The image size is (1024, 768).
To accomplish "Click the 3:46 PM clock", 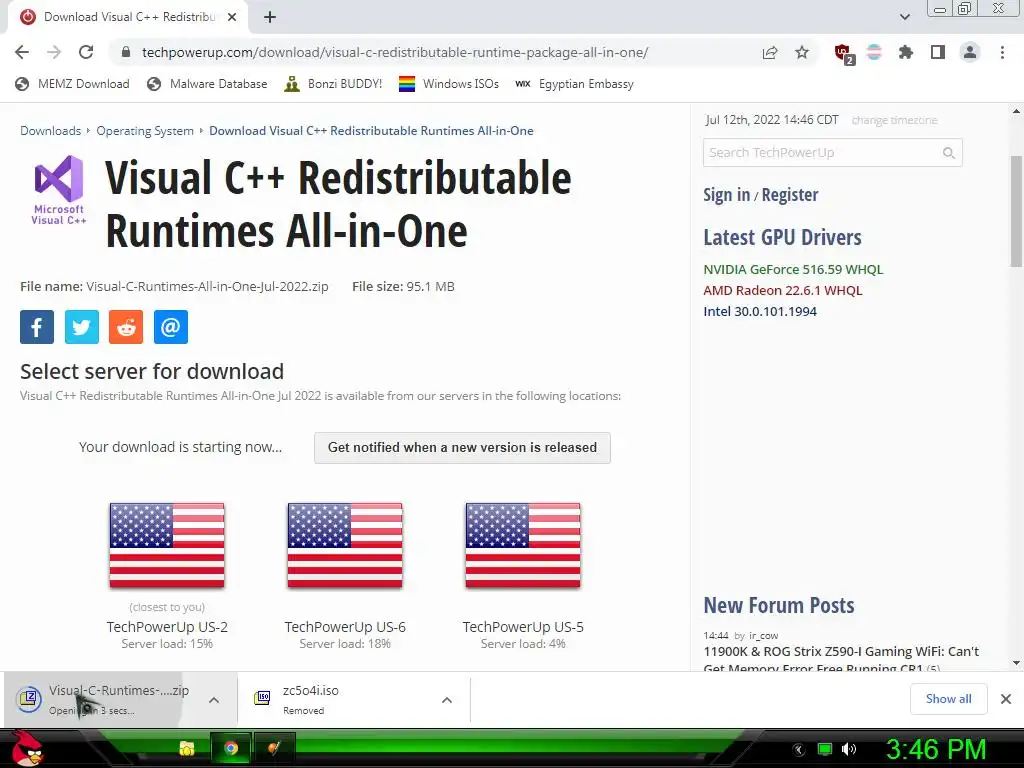I will coord(936,749).
